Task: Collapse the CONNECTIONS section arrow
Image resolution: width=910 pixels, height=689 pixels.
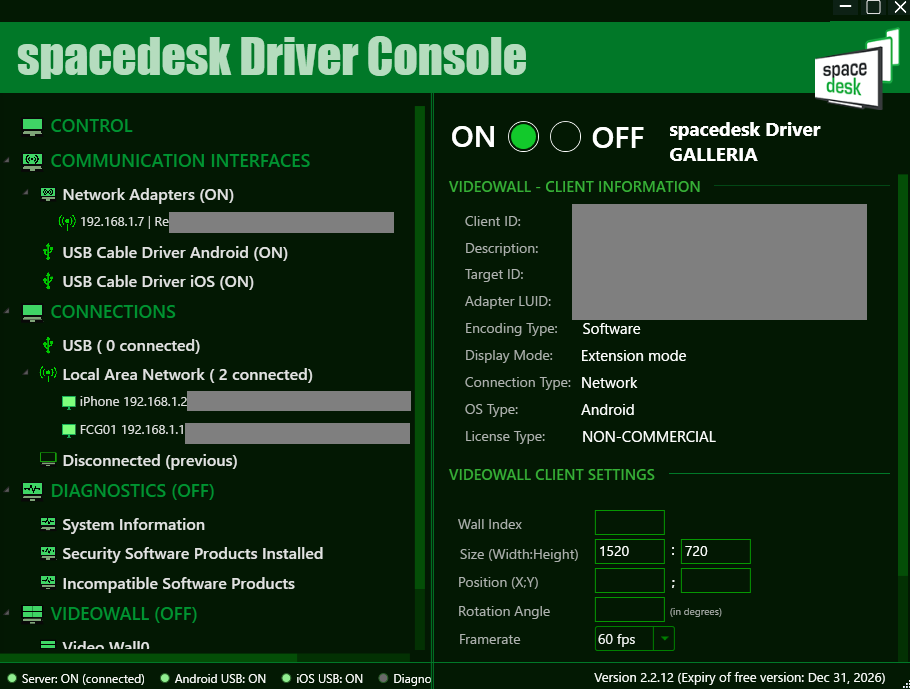Action: click(x=8, y=312)
